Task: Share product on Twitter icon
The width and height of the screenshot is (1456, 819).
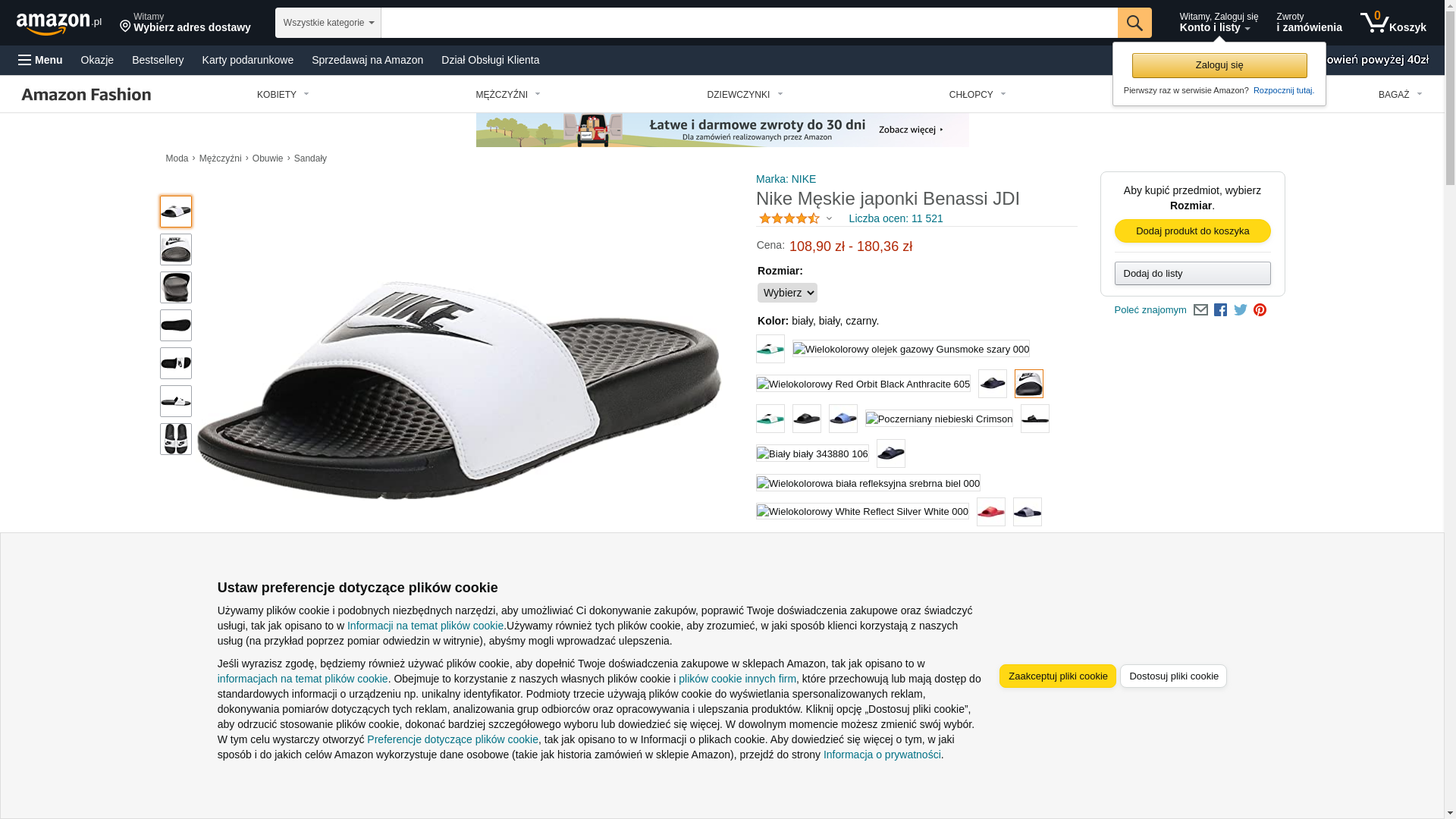Action: coord(1241,310)
